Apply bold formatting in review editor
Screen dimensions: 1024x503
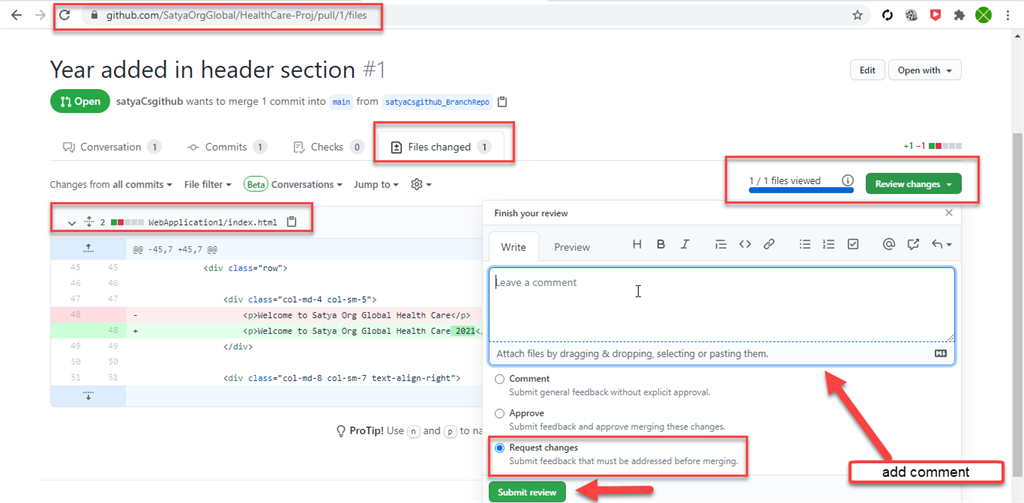[x=661, y=244]
